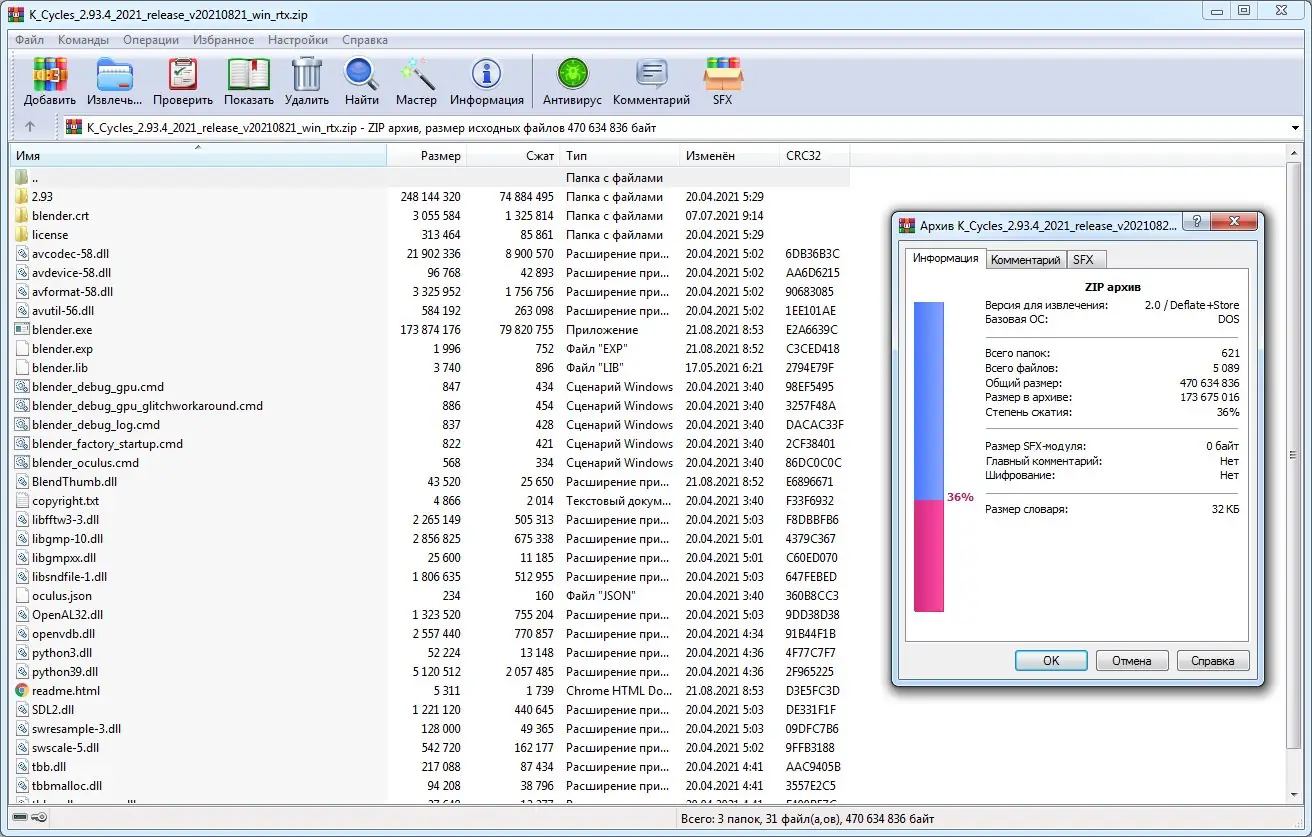This screenshot has width=1312, height=837.
Task: Click the WinRAR icon in the dialog title bar
Action: (907, 226)
